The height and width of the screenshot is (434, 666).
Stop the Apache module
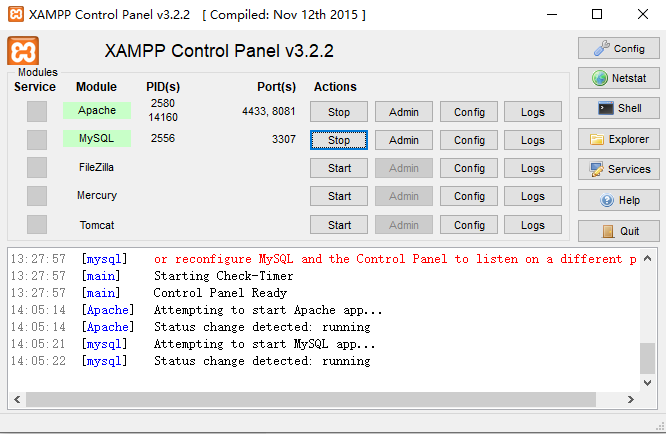pyautogui.click(x=339, y=112)
